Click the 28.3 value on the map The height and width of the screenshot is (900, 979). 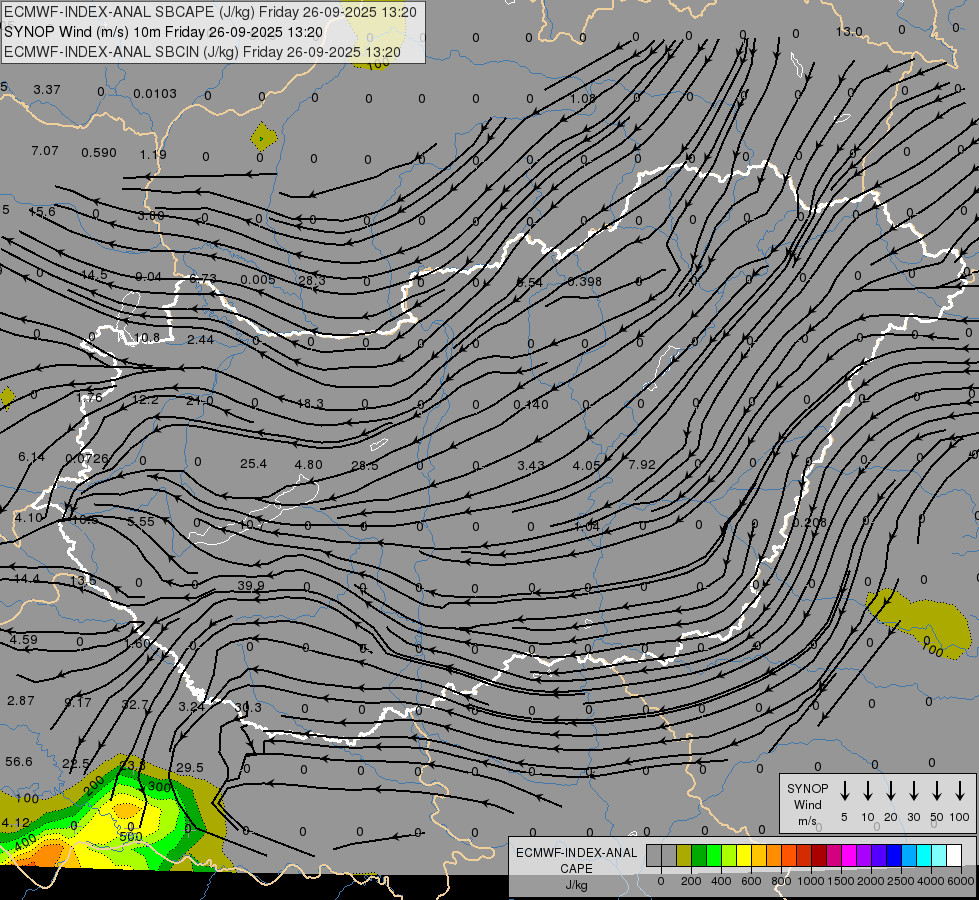[x=312, y=280]
